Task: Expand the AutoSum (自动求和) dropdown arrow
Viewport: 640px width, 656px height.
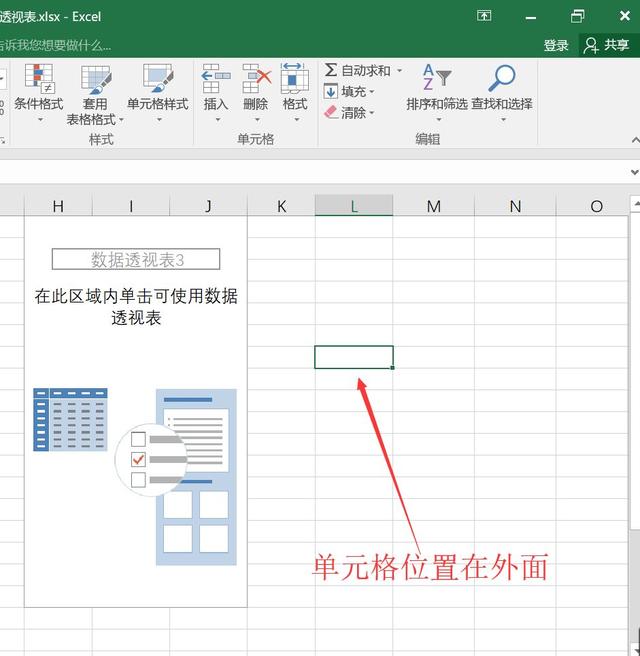Action: tap(399, 70)
